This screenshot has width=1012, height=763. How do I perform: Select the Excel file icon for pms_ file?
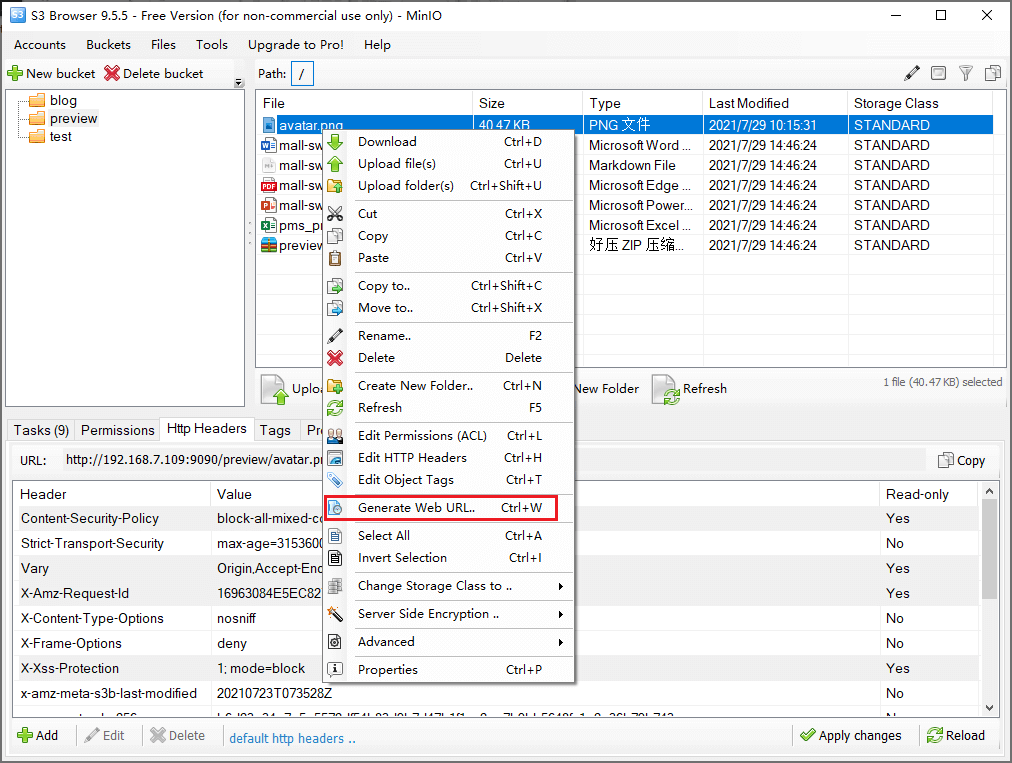268,225
